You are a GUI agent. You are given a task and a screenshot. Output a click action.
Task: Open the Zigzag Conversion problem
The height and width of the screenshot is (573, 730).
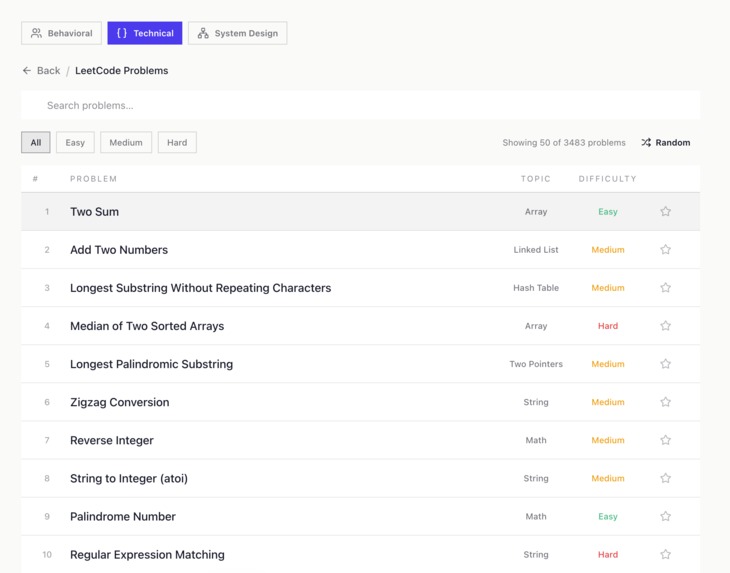click(x=120, y=403)
